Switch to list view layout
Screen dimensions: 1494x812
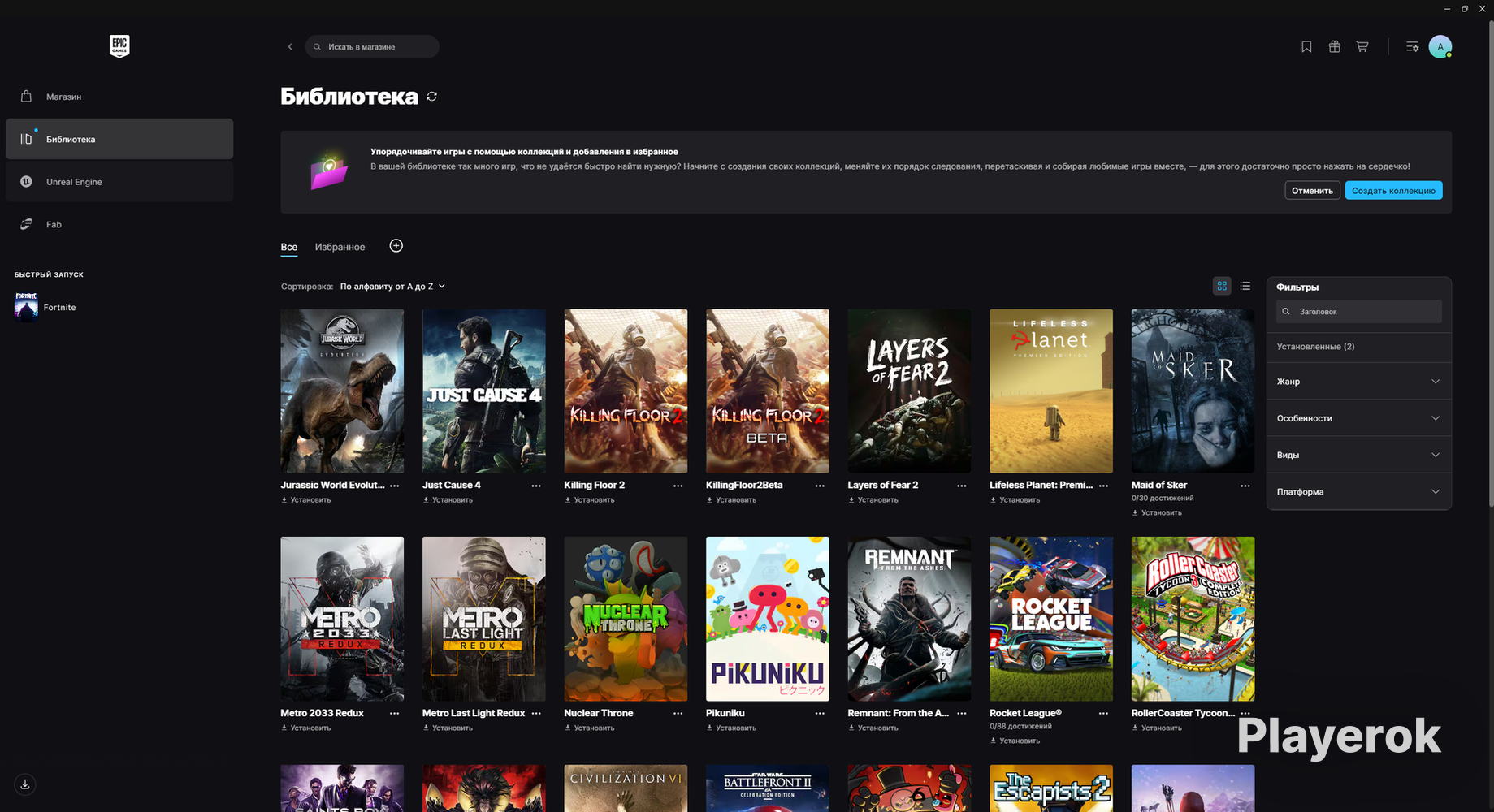click(1245, 286)
